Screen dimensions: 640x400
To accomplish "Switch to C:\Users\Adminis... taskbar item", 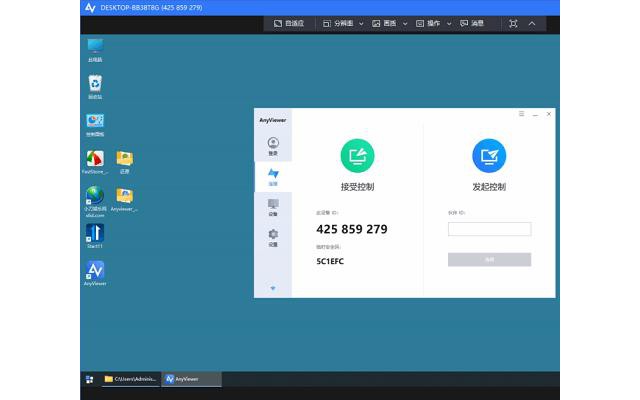I will click(131, 379).
